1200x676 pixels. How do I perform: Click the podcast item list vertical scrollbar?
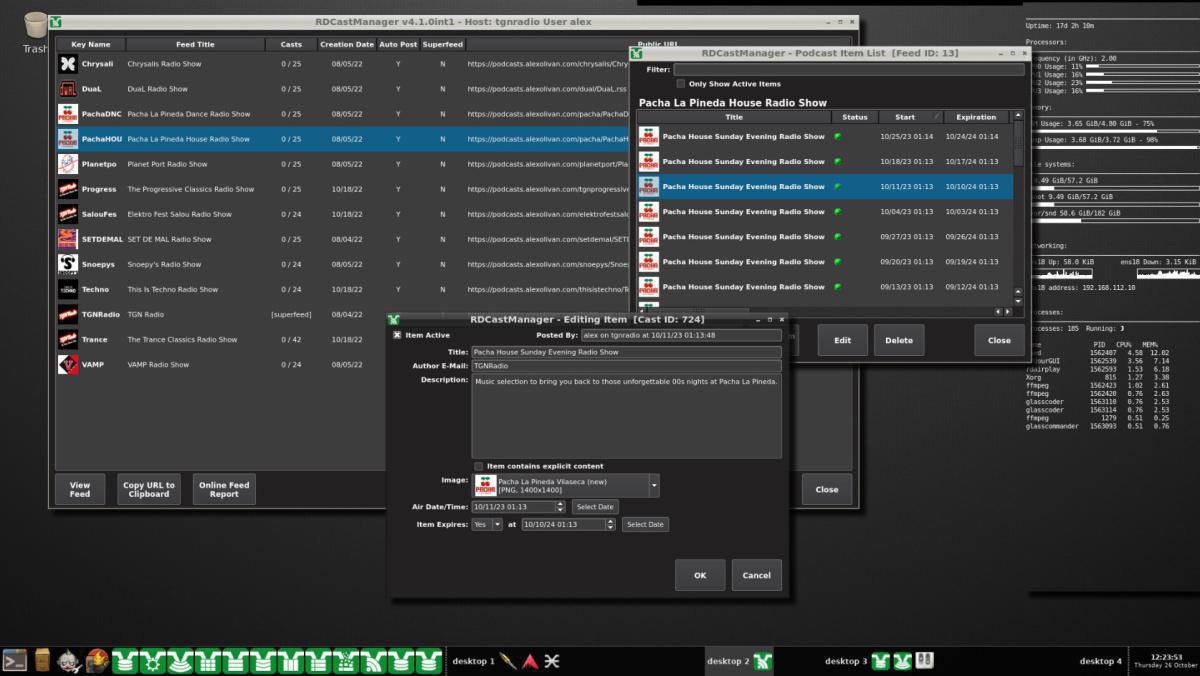pos(1019,210)
